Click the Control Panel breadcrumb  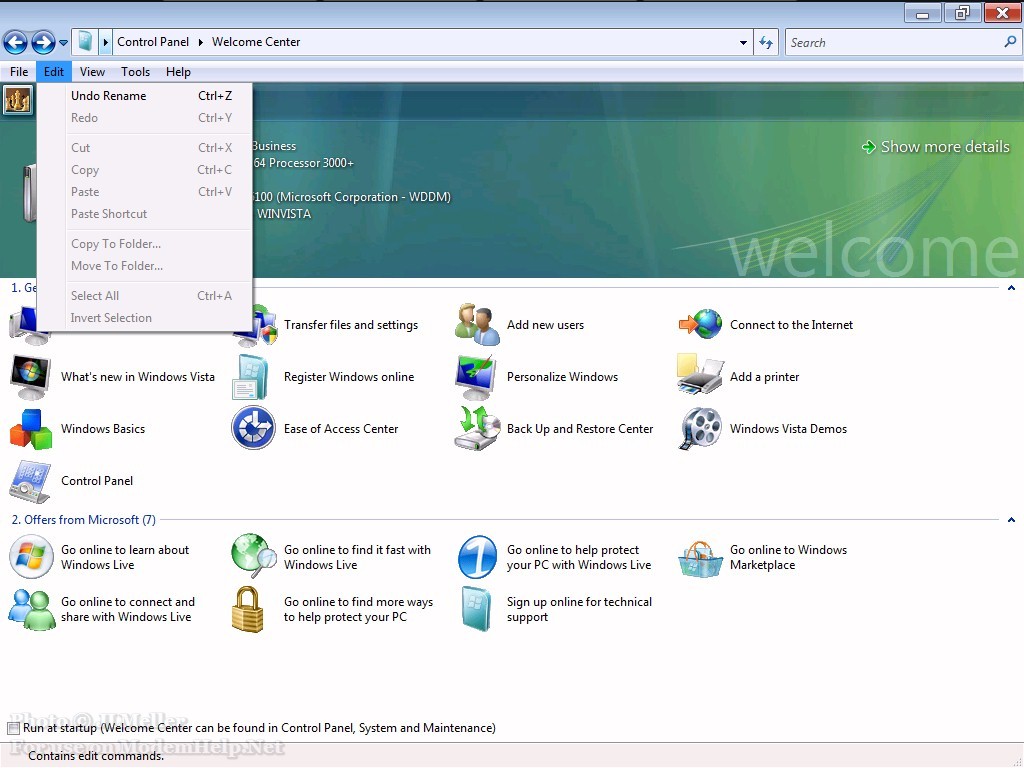pyautogui.click(x=153, y=42)
